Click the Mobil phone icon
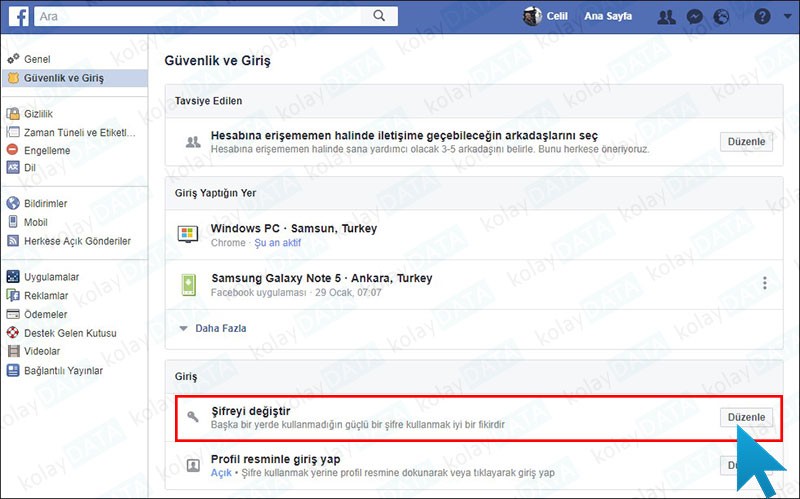Screen dimensions: 800x499 click(13, 222)
